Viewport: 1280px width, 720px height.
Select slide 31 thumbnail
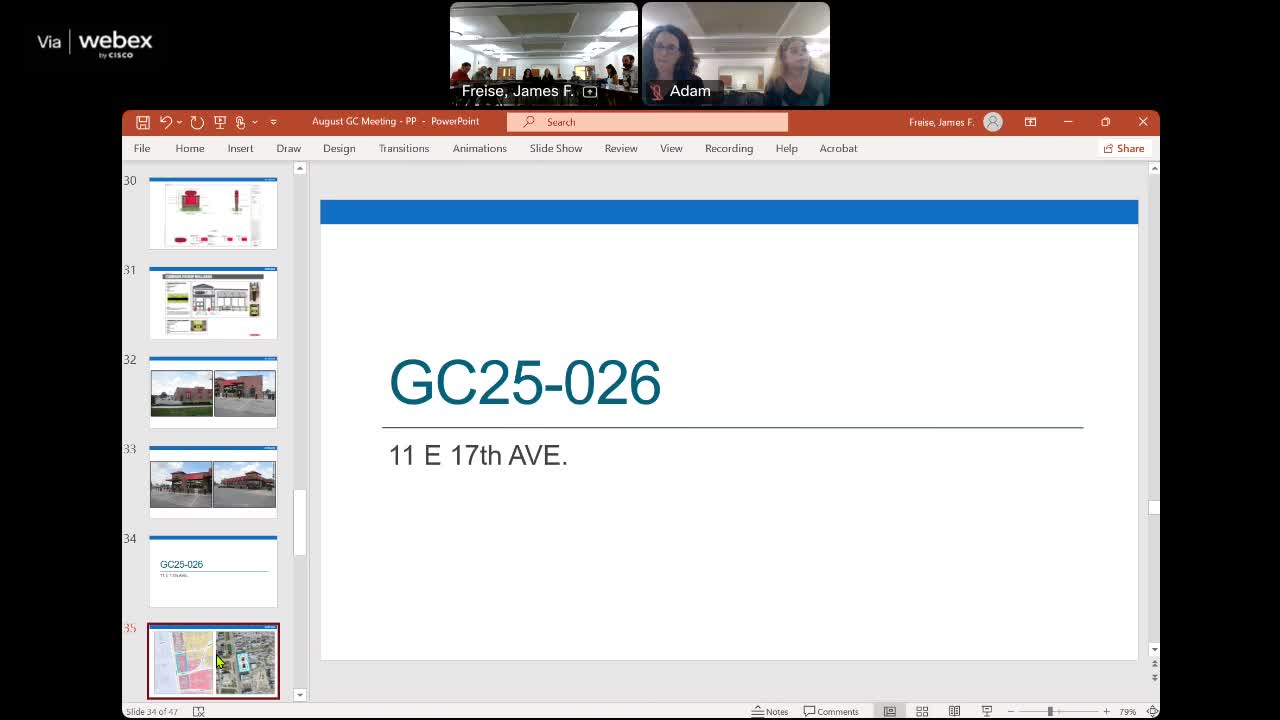[213, 303]
